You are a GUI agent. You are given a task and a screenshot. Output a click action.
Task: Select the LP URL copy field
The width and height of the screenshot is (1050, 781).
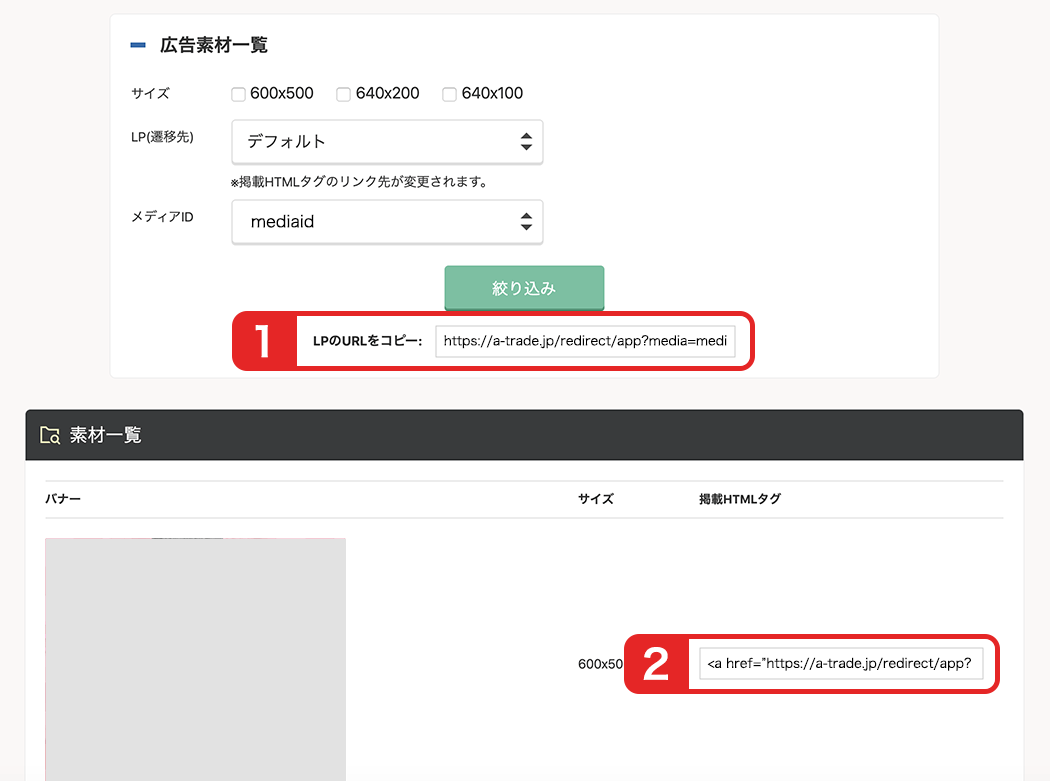click(585, 341)
